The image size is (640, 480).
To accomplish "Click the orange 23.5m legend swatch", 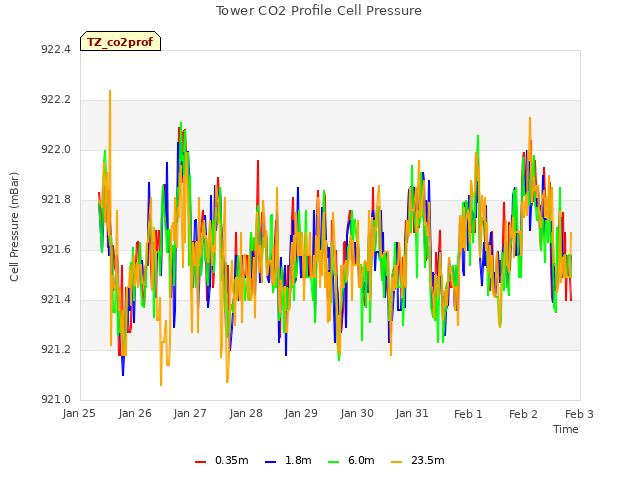I will tap(396, 461).
